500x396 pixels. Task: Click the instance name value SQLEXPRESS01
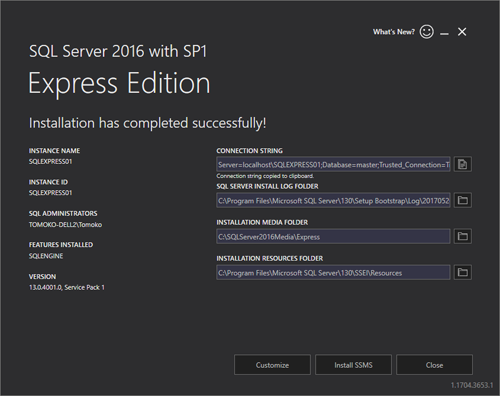pos(50,161)
